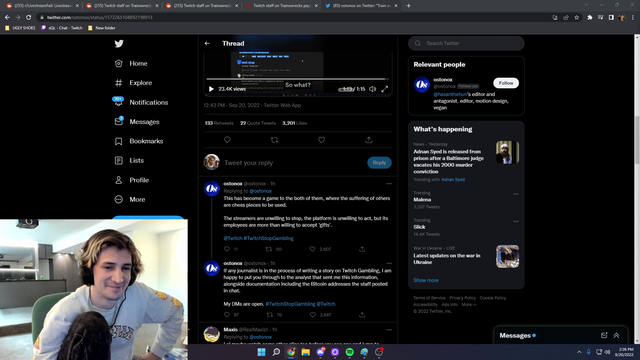This screenshot has height=360, width=640.
Task: View the 3,201 Likes list
Action: [294, 123]
